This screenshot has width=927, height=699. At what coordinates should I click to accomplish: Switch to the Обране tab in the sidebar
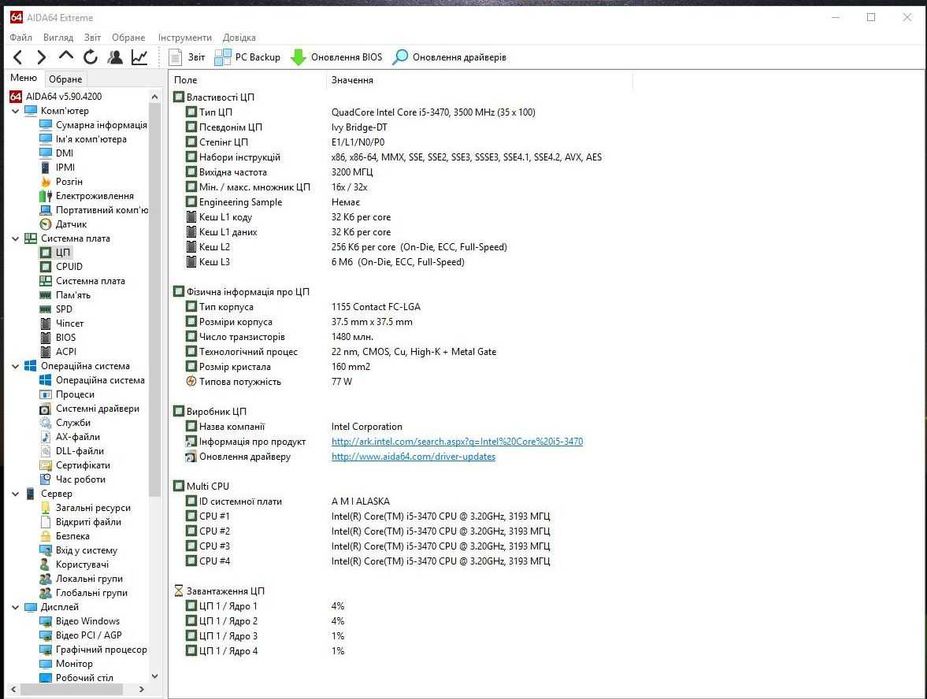click(x=65, y=79)
